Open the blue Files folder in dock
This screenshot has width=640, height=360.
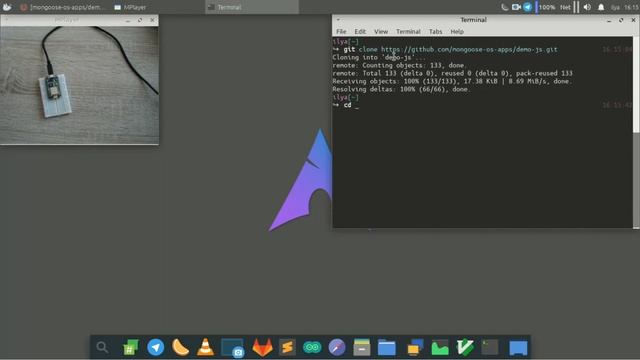[x=387, y=348]
